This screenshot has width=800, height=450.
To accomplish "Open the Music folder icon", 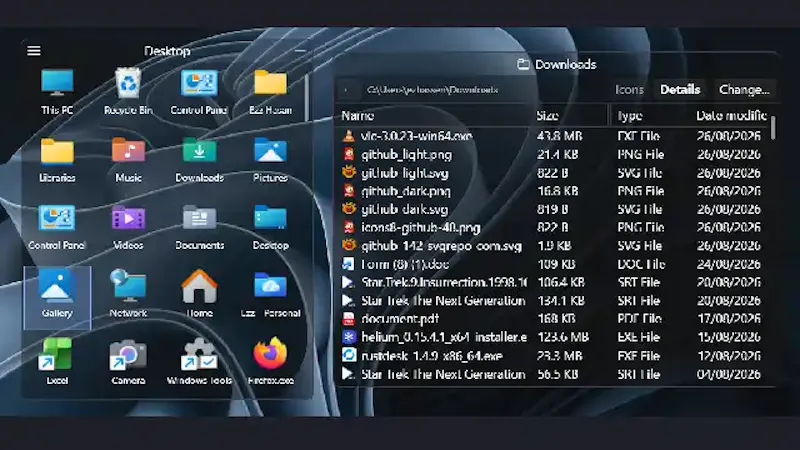I will [x=128, y=151].
